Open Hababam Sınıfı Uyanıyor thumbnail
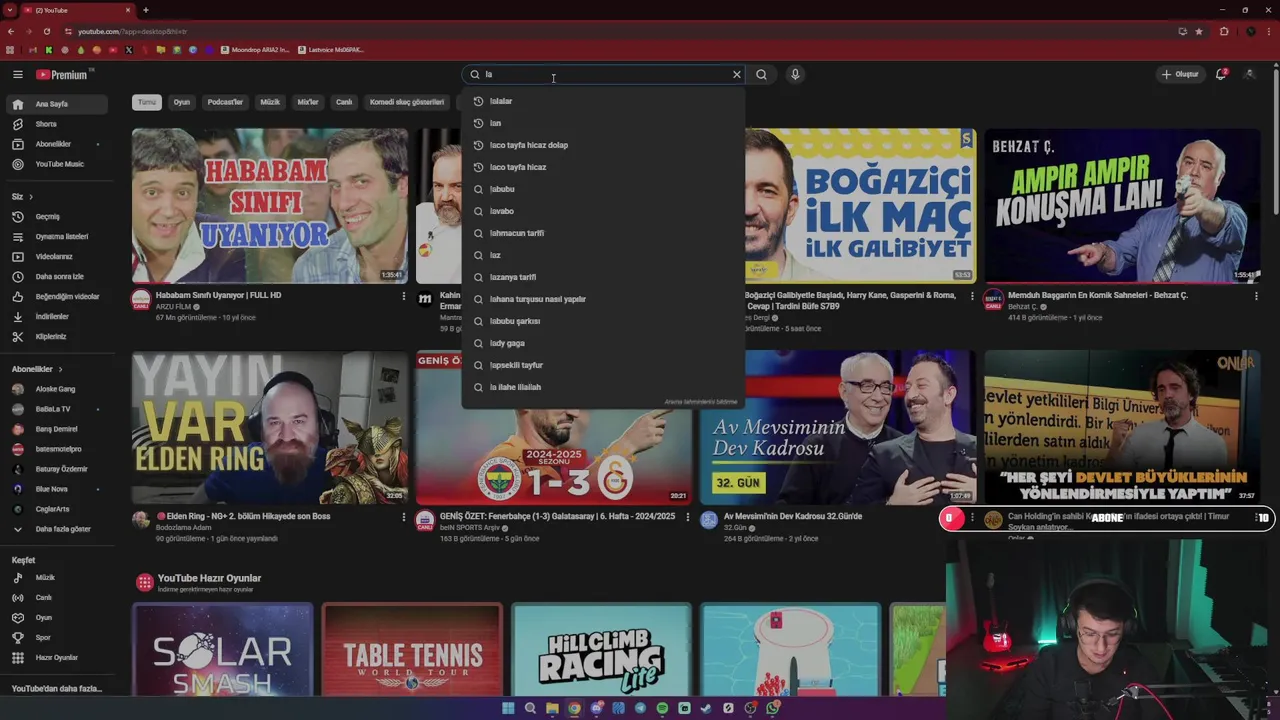Image resolution: width=1280 pixels, height=720 pixels. pos(270,206)
